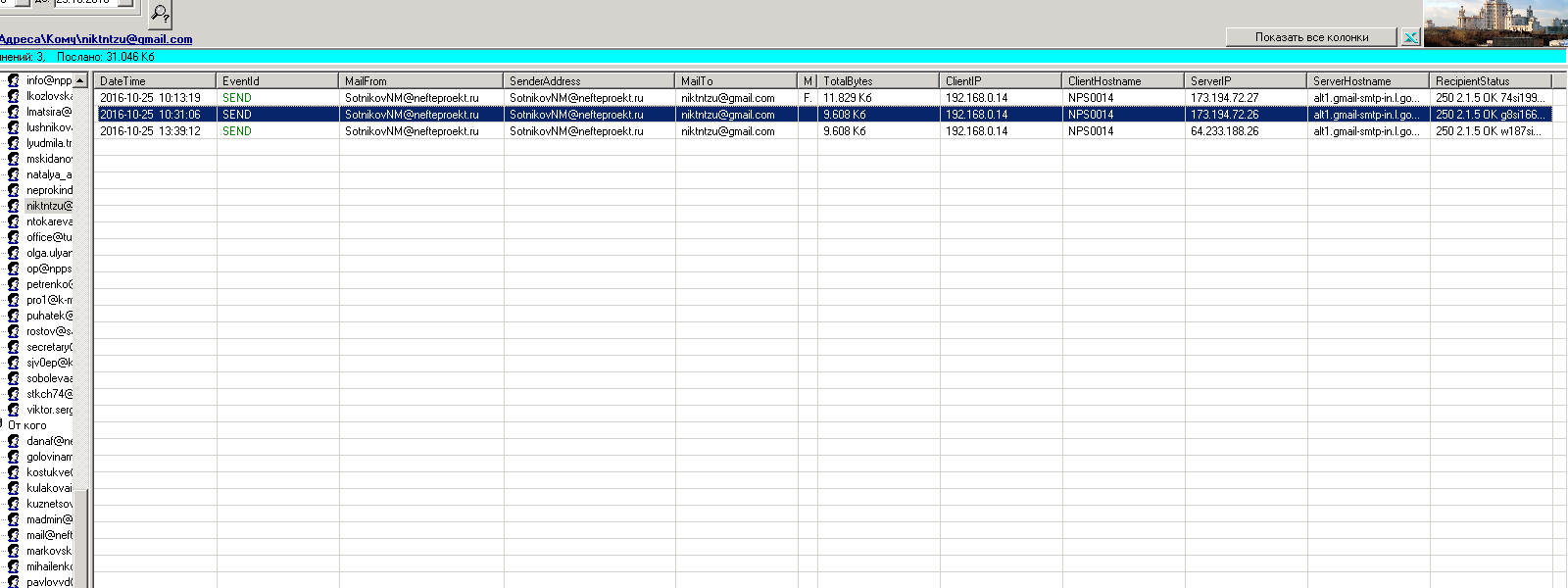The image size is (1568, 588).
Task: Click the user icon beside sjv0ep@k
Action: [x=14, y=363]
